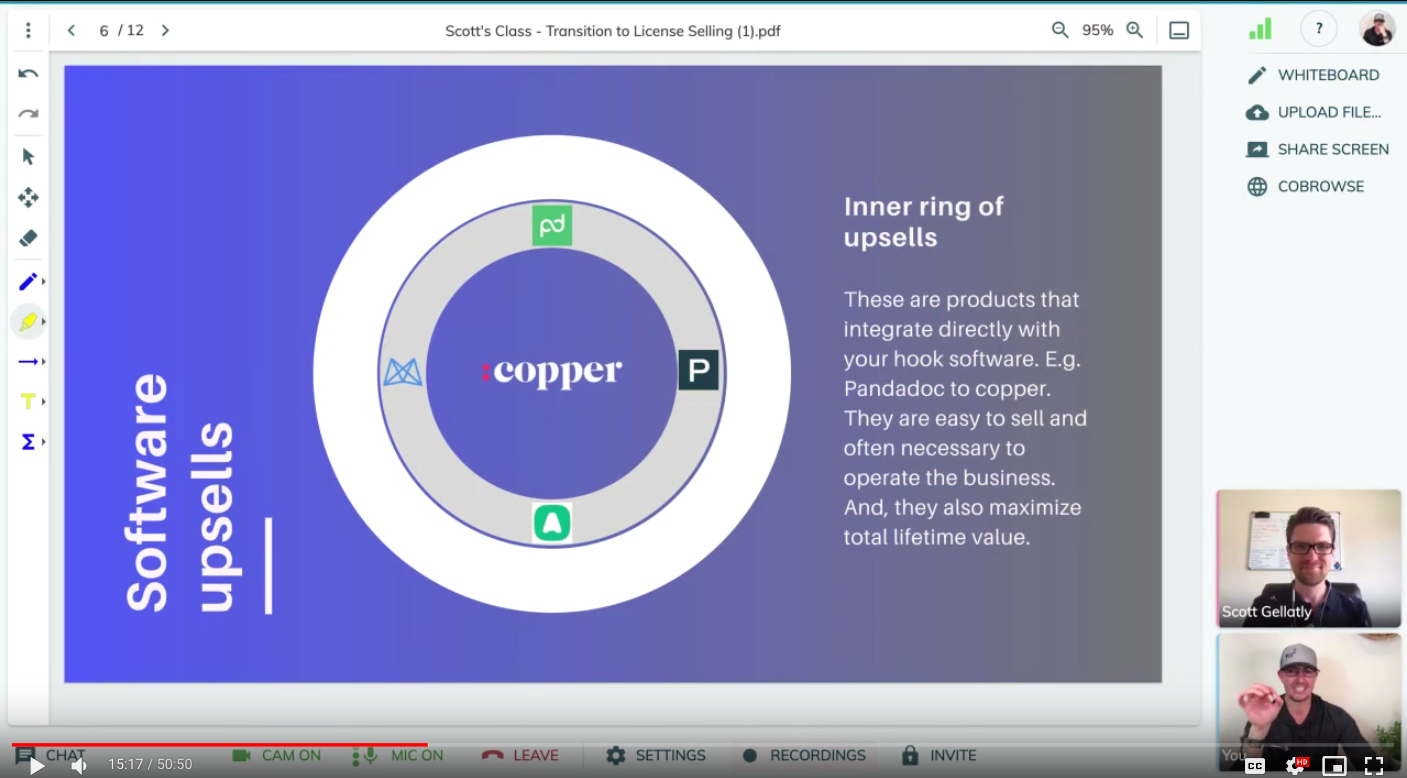
Task: Select the arrow line tool
Action: tap(27, 362)
